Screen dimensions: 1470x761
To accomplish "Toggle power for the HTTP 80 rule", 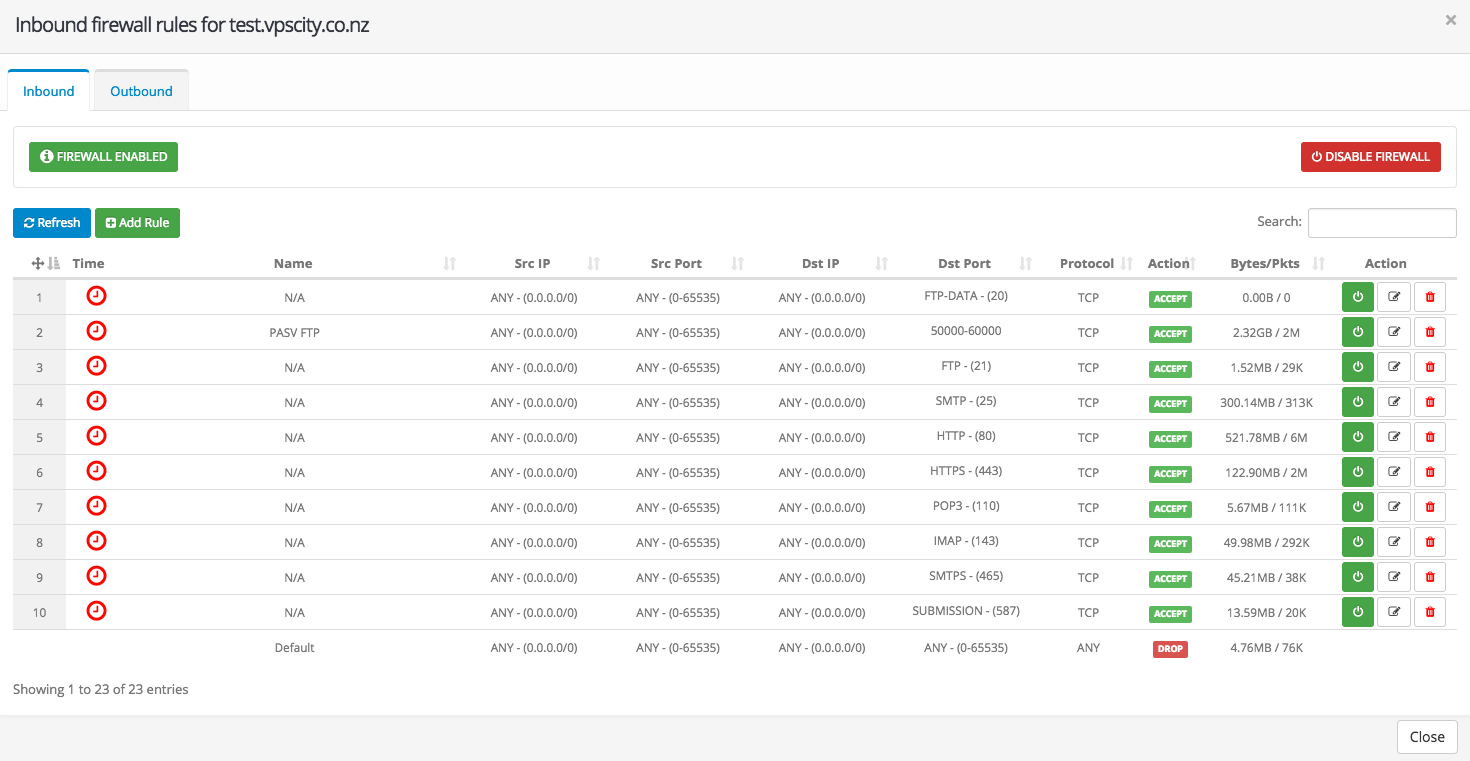I will click(x=1357, y=437).
